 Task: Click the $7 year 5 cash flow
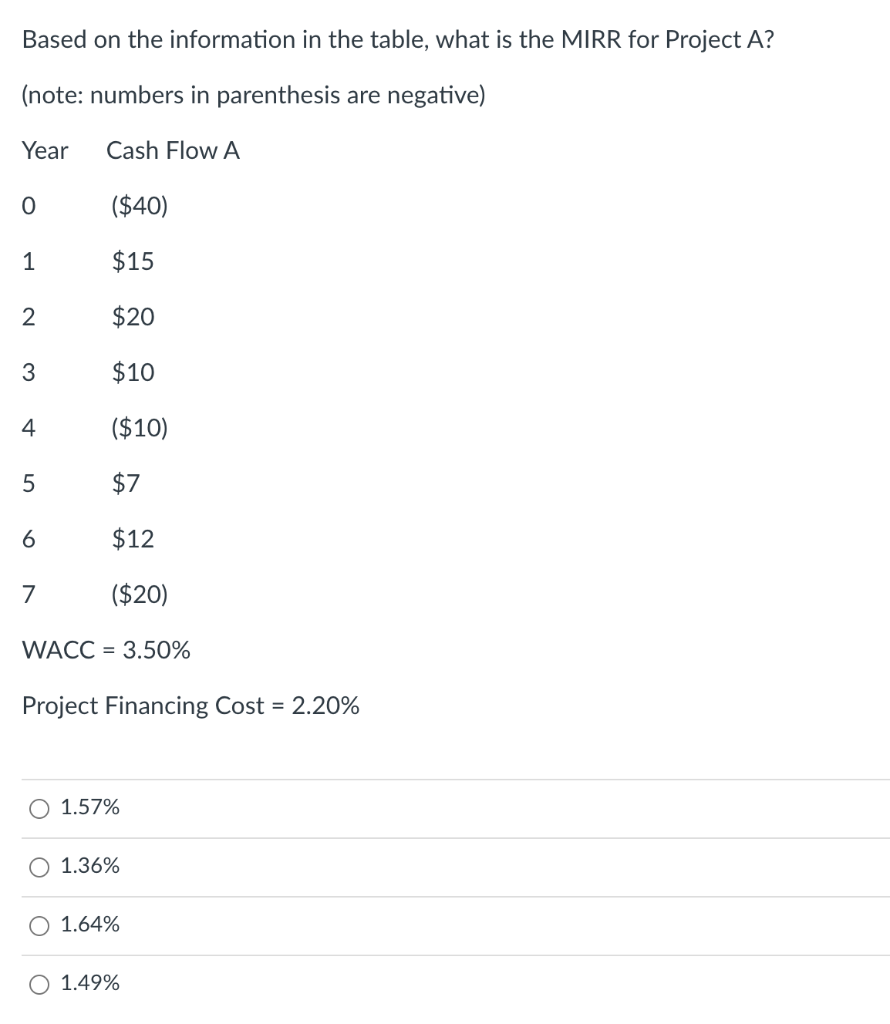(126, 483)
